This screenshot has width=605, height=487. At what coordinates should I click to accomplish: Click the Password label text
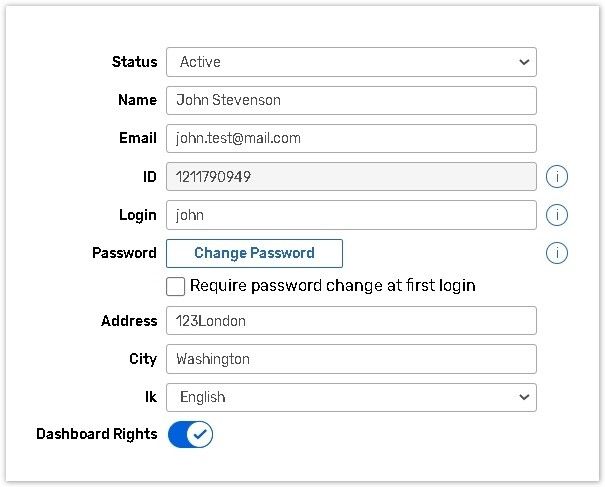tap(124, 253)
